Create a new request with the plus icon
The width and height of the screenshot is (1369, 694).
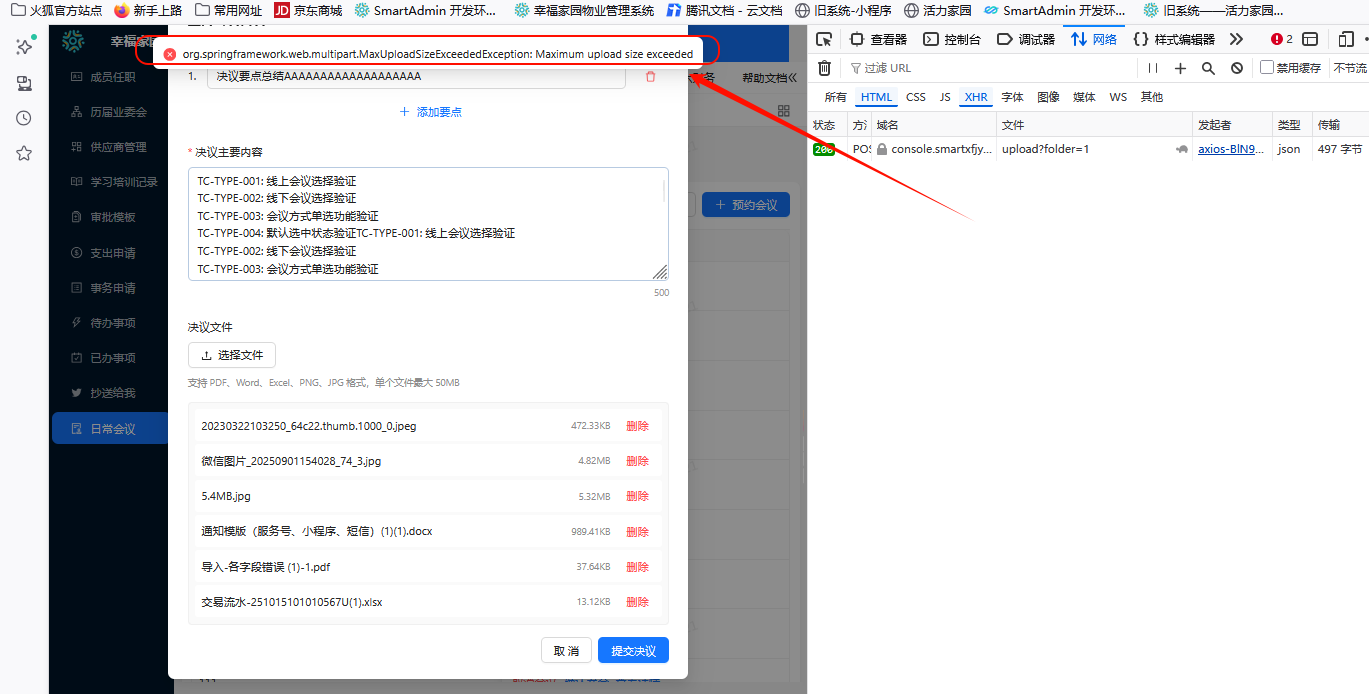pos(1180,68)
